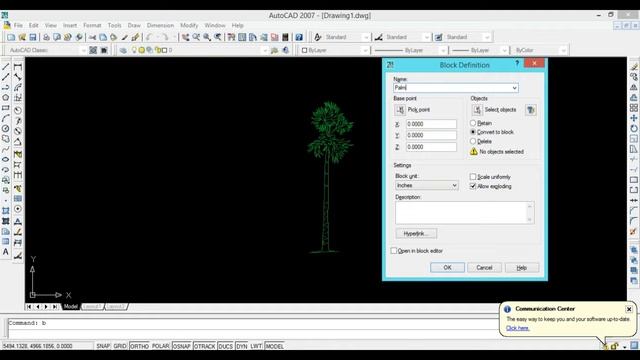Click the Description text area
The image size is (640, 360).
point(464,213)
